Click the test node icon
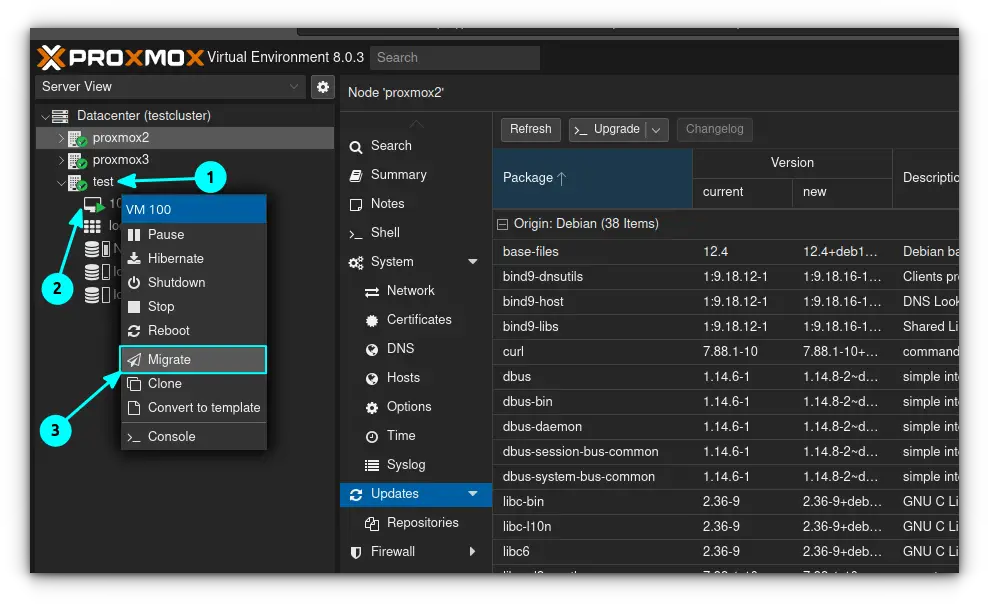Screen dimensions: 989x605 click(77, 182)
